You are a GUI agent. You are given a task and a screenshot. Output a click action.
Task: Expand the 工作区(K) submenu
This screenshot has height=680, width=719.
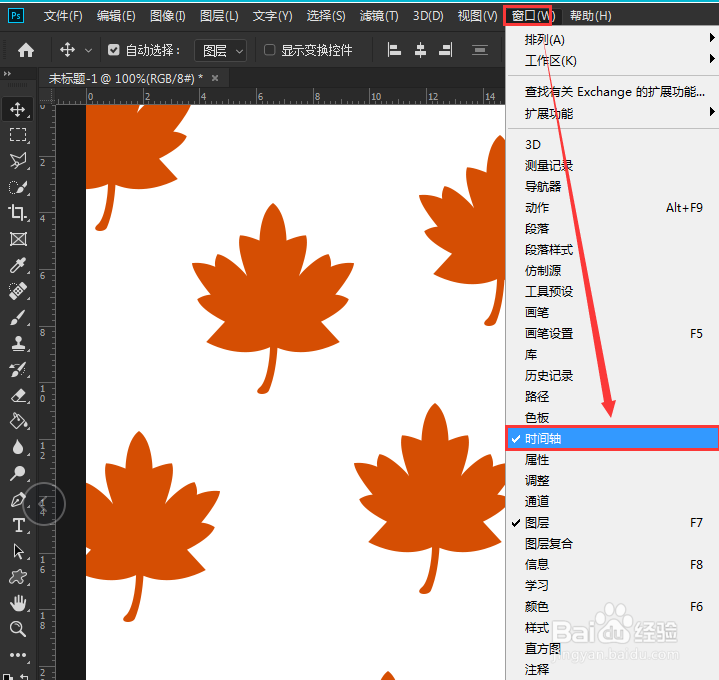tap(612, 61)
